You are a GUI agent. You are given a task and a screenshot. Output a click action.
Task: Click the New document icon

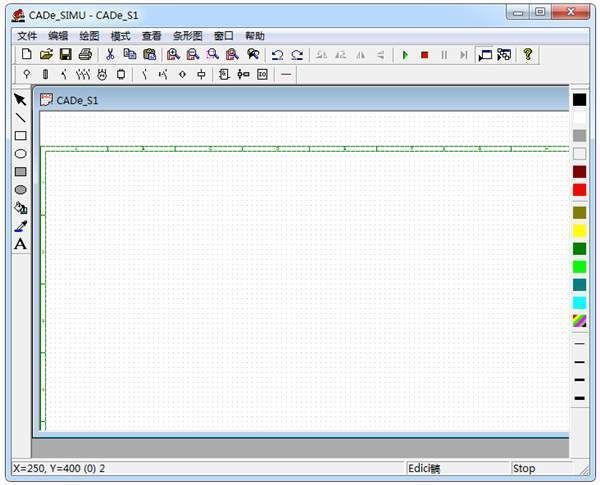coord(26,54)
